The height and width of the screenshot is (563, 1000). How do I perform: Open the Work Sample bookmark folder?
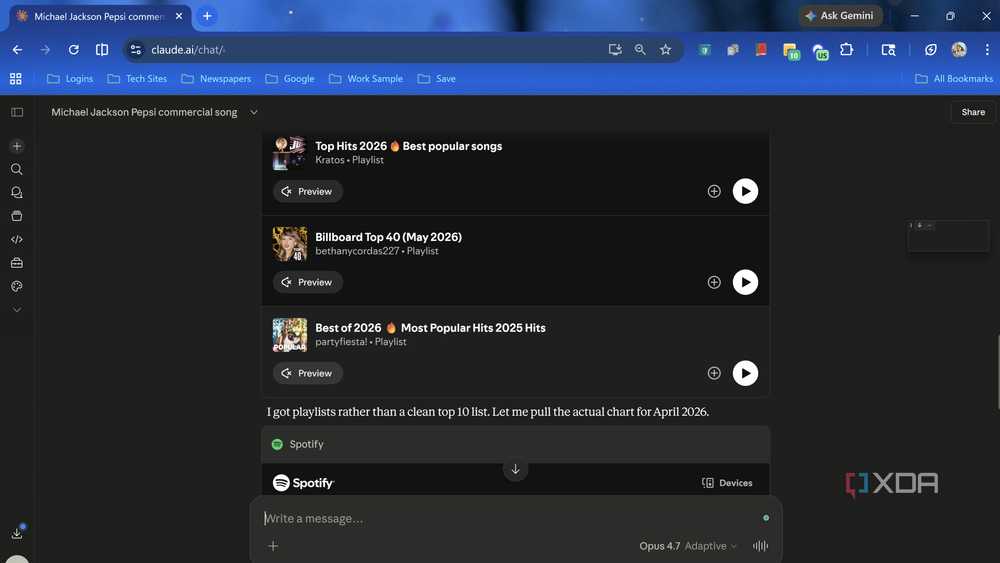[366, 78]
